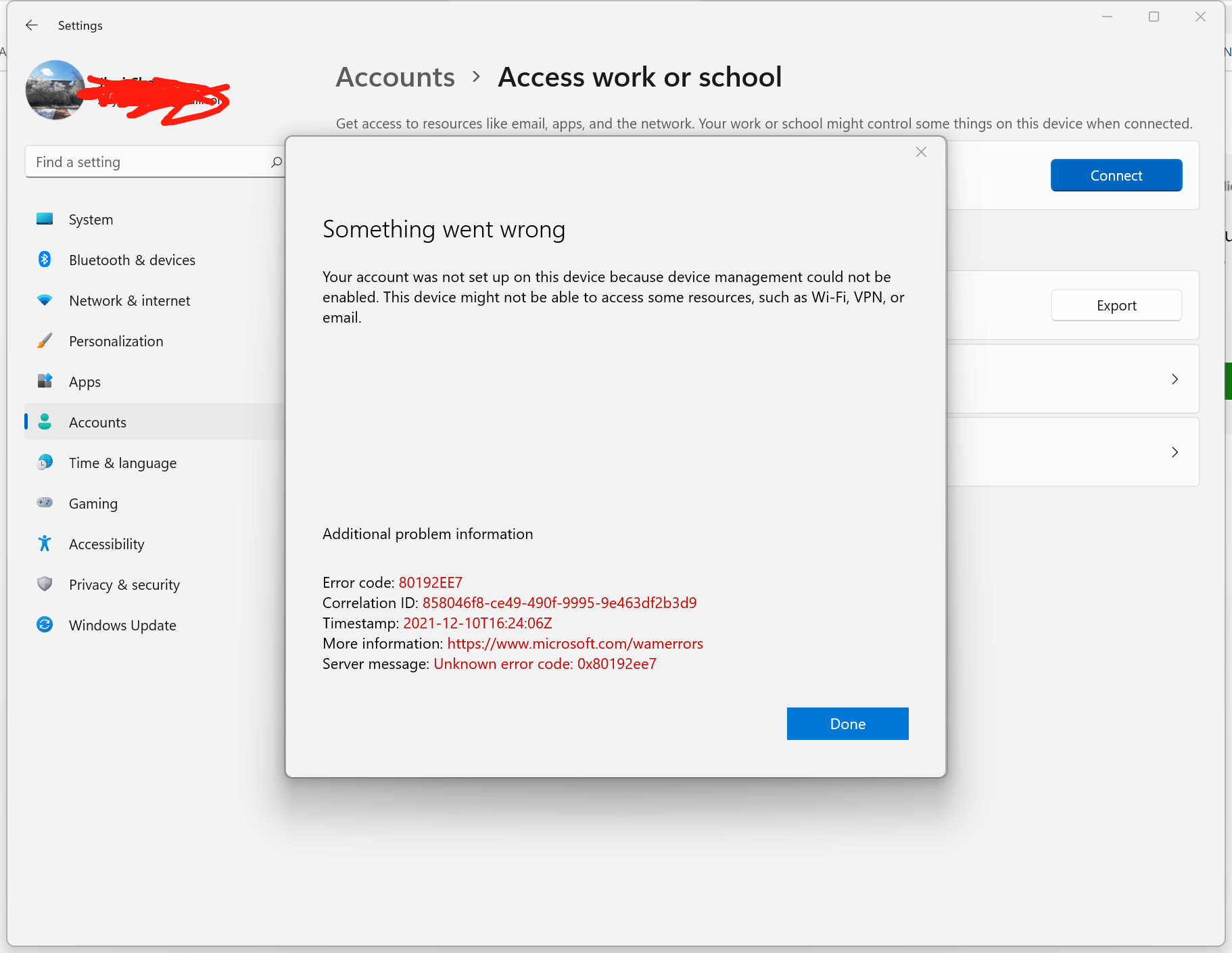1232x953 pixels.
Task: Click the Gaming controller icon
Action: tap(45, 503)
